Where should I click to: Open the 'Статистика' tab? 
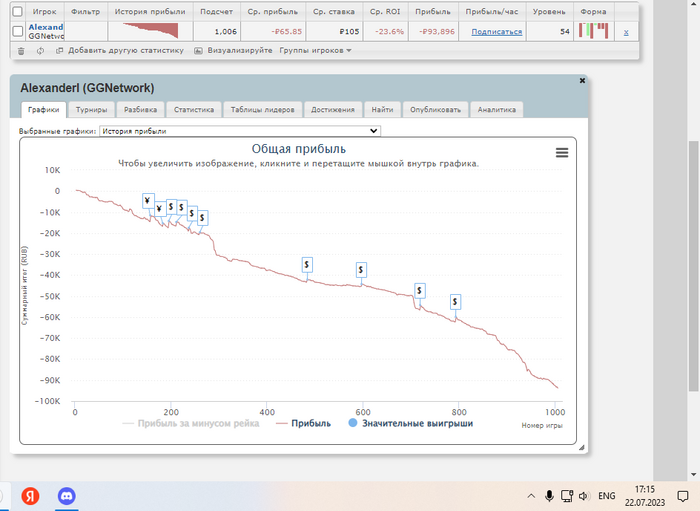194,110
